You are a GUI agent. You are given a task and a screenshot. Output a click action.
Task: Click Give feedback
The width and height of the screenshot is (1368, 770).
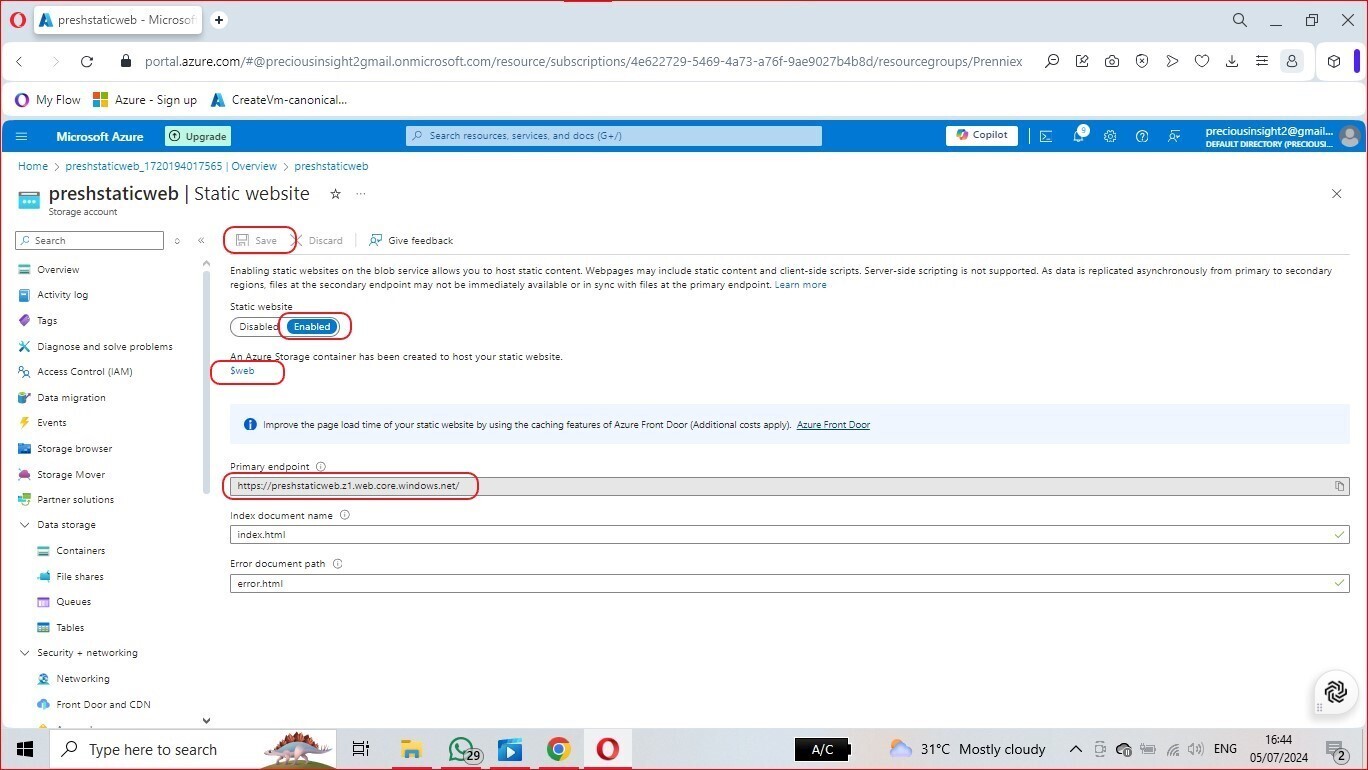[411, 240]
